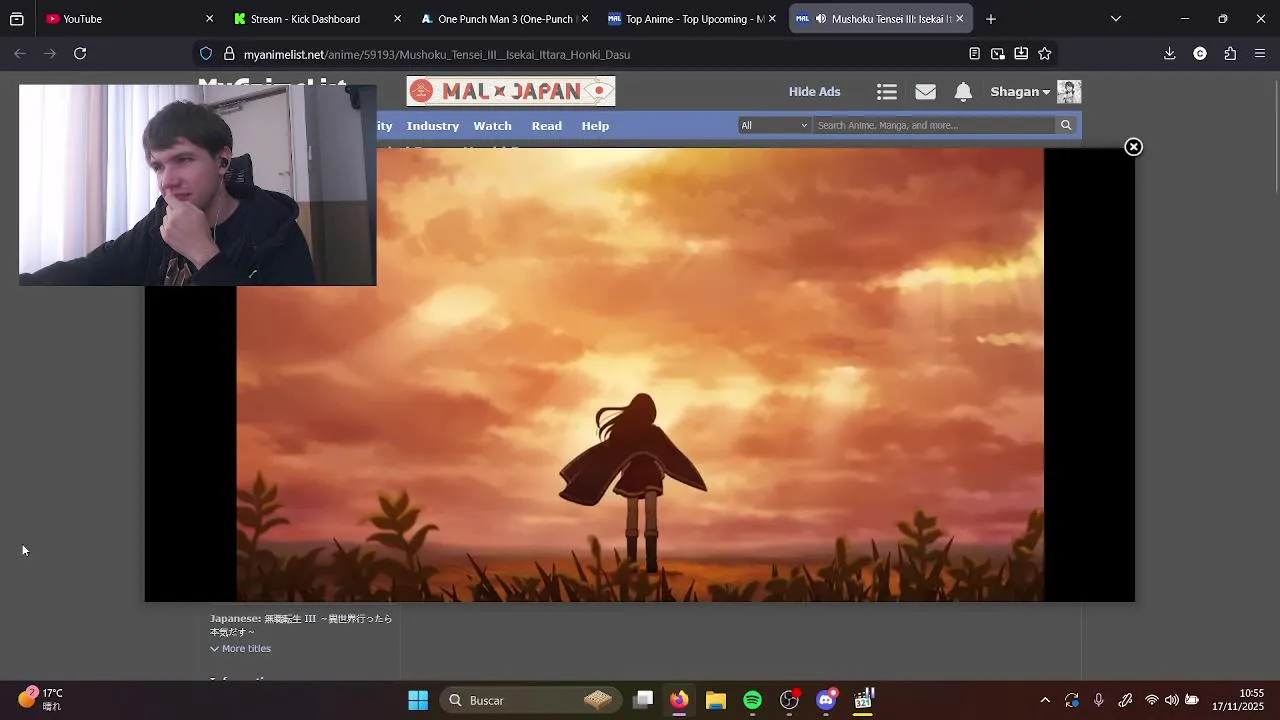
Task: Open Task View on taskbar
Action: [643, 700]
